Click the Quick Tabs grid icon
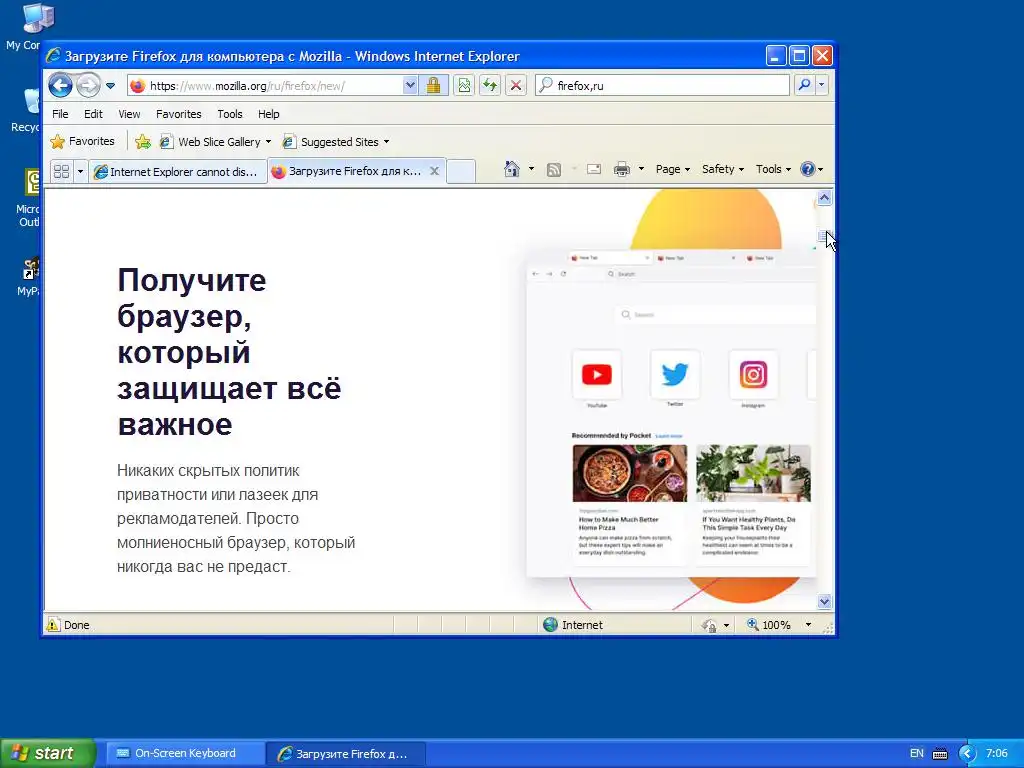Screen dimensions: 1024x768 pos(61,171)
